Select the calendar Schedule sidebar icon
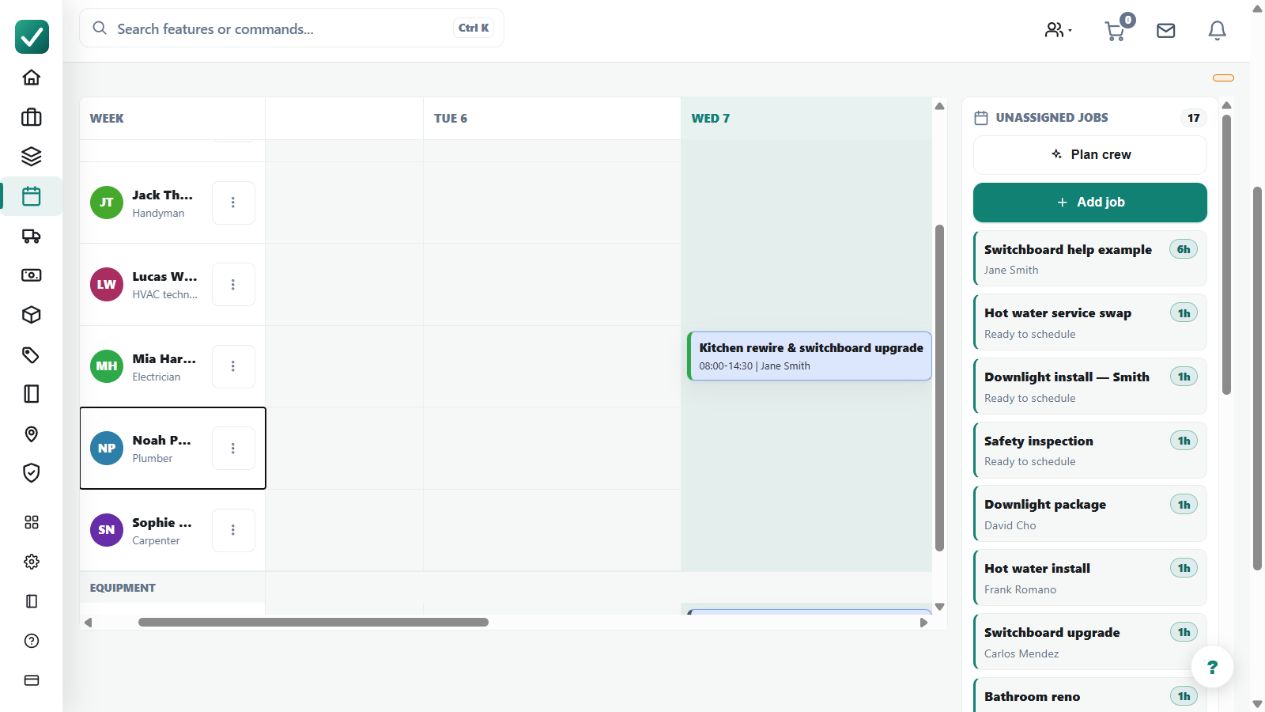Screen dimensions: 1265x712 coord(31,196)
